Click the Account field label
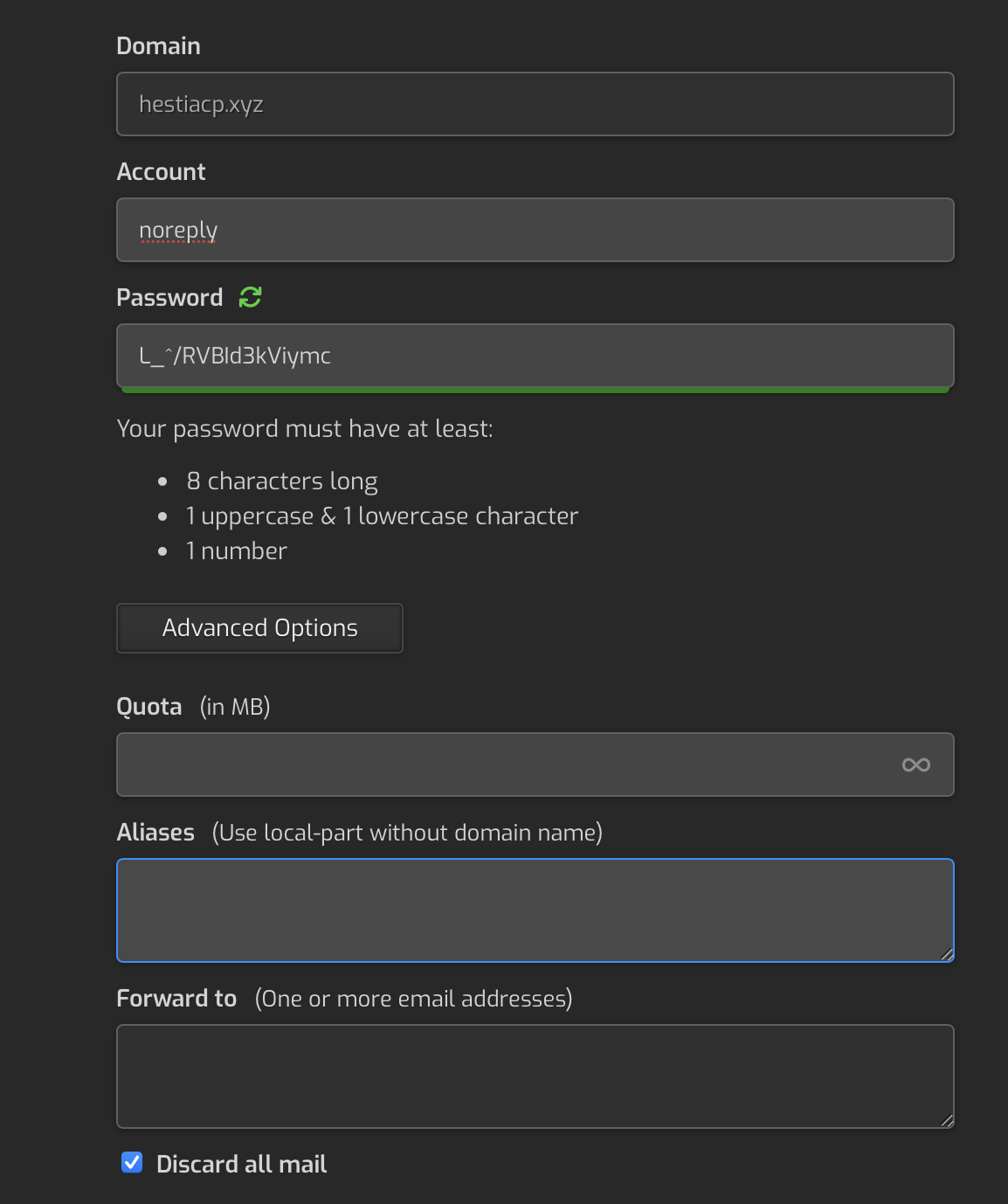 (x=162, y=171)
